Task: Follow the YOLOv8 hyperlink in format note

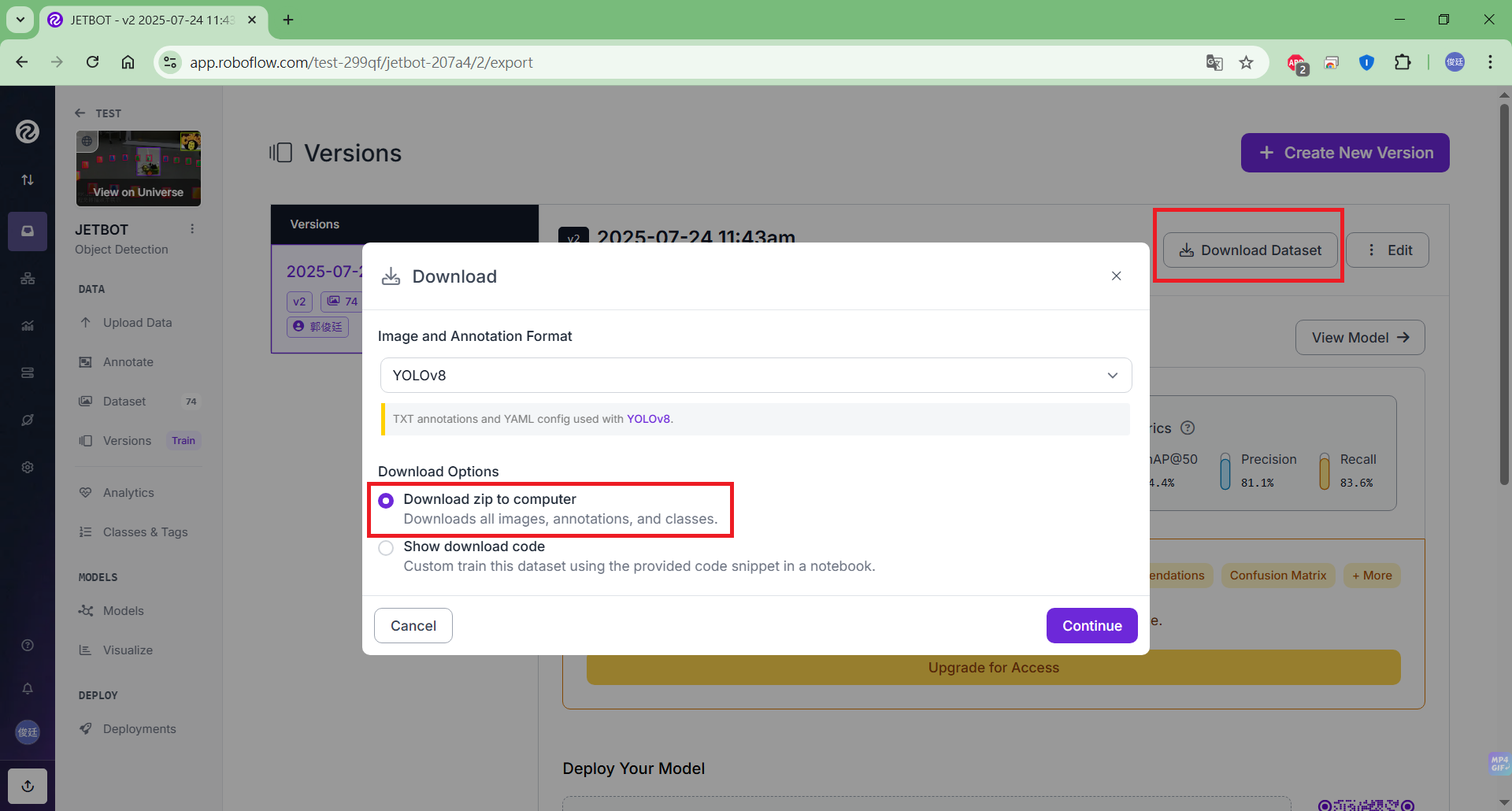Action: 648,419
